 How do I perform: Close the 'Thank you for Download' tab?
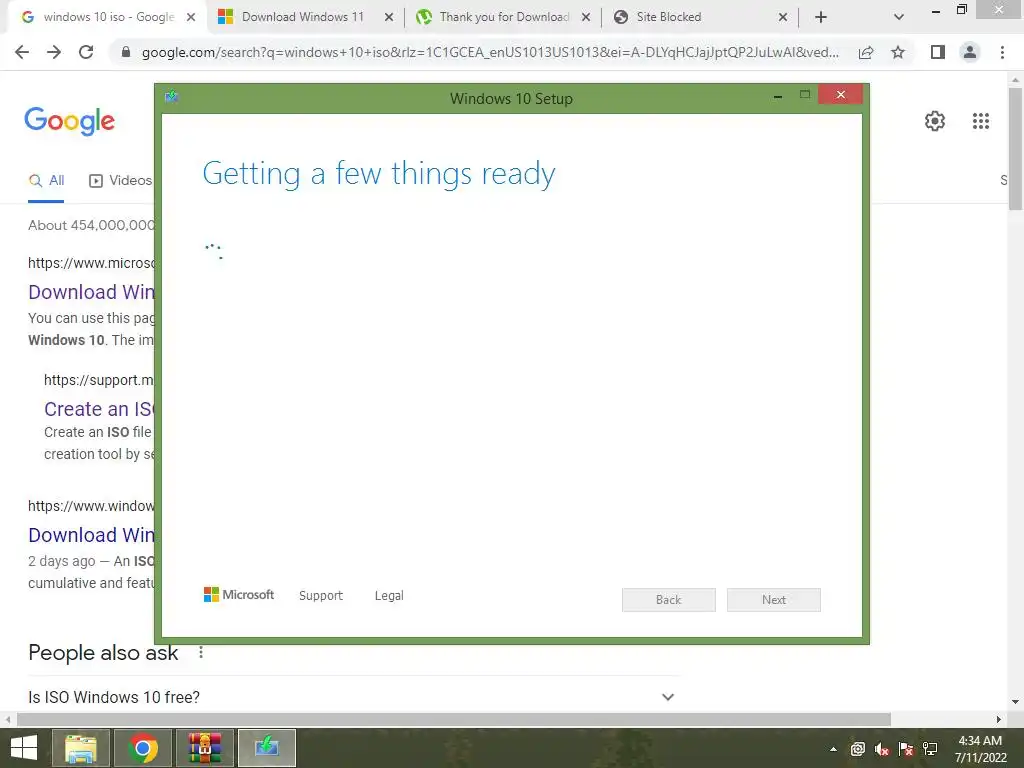click(586, 18)
